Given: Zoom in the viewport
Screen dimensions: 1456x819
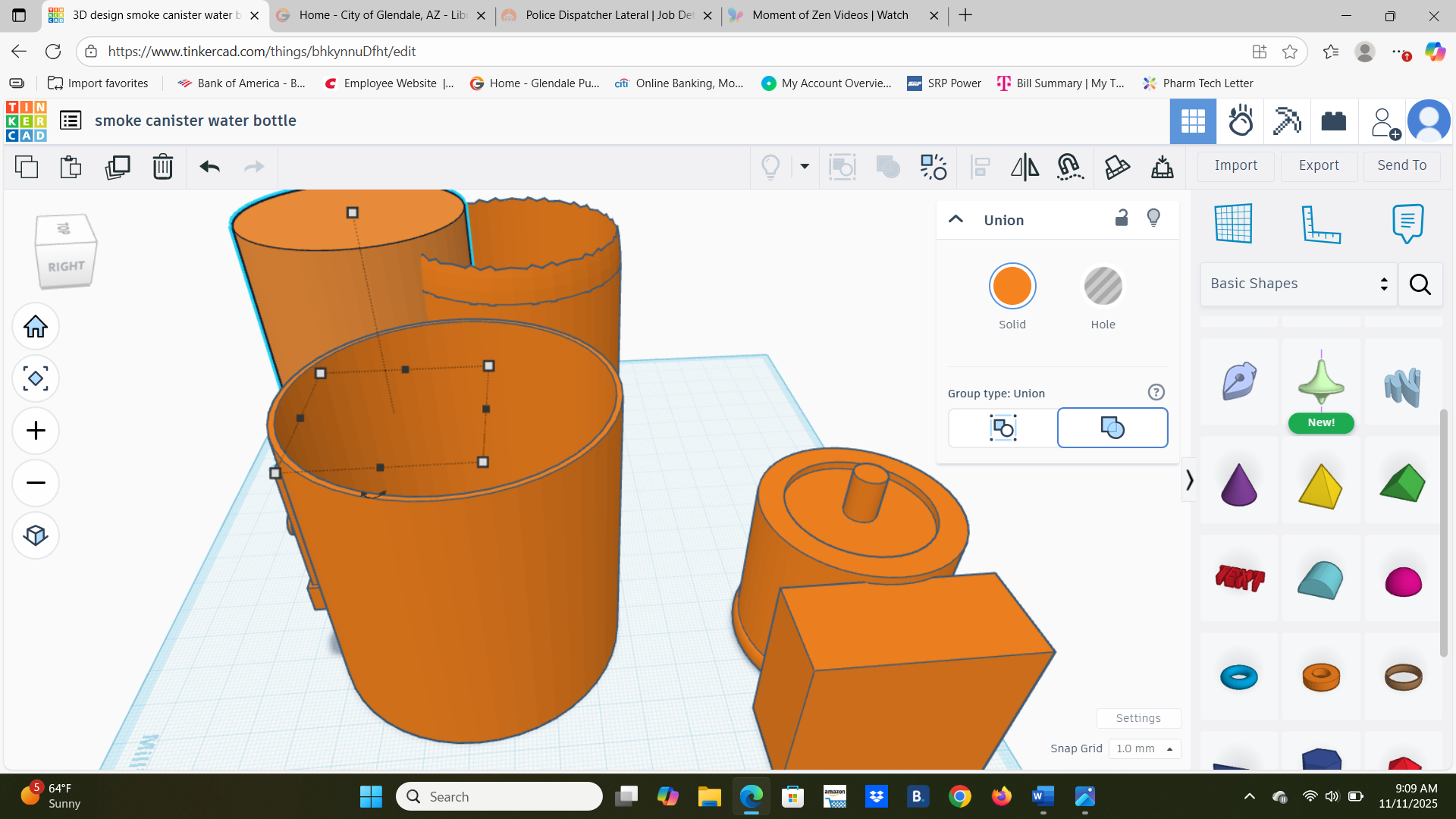Looking at the screenshot, I should click(36, 431).
